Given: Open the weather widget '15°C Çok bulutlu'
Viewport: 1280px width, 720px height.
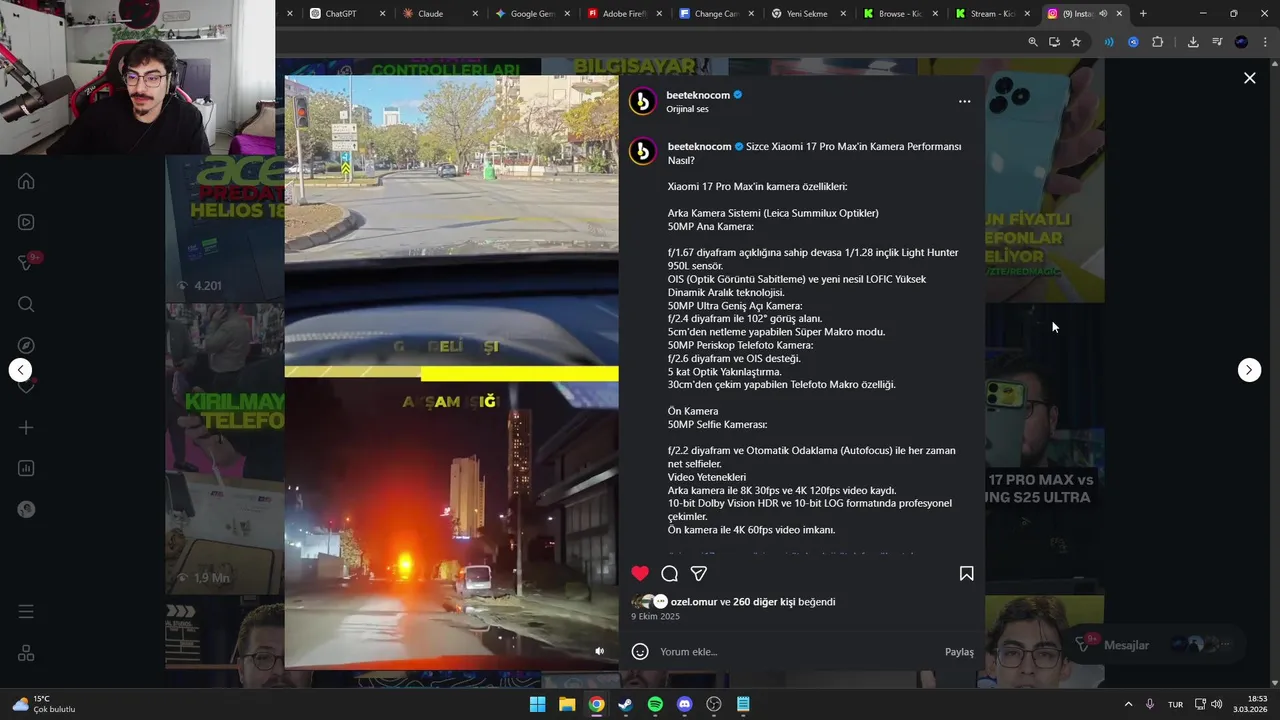Looking at the screenshot, I should pyautogui.click(x=44, y=704).
